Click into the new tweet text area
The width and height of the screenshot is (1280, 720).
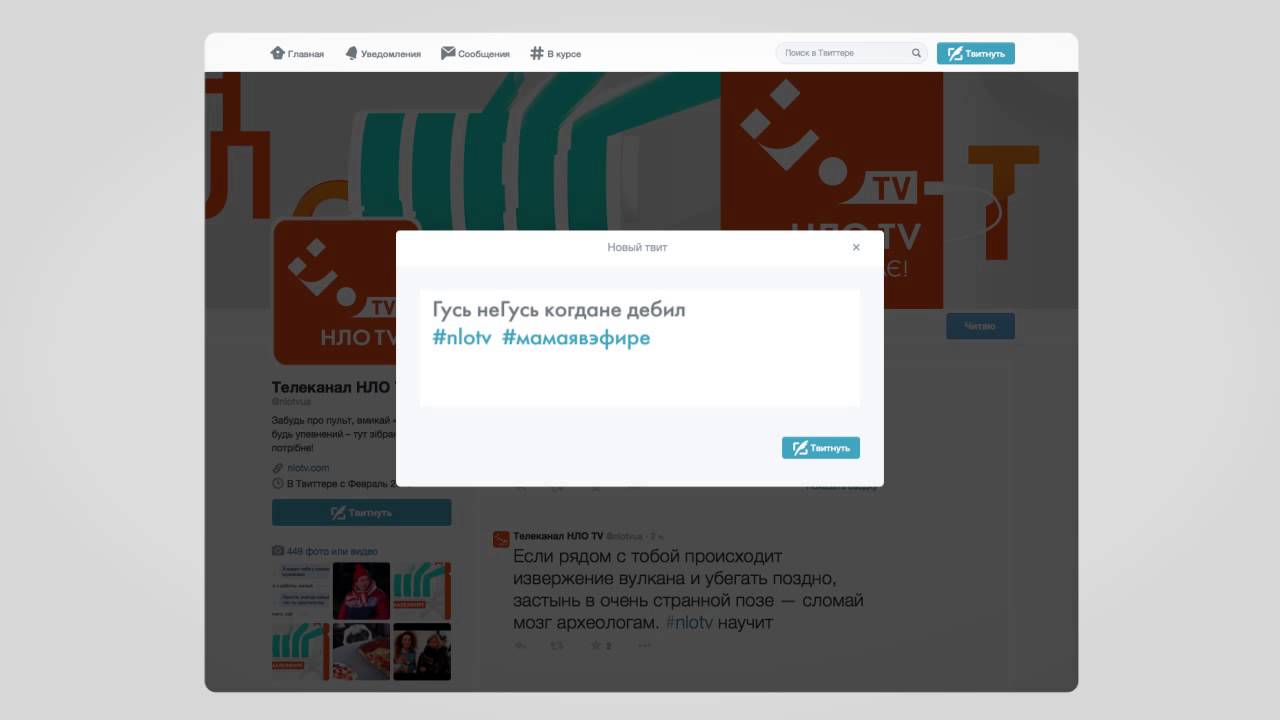coord(639,348)
